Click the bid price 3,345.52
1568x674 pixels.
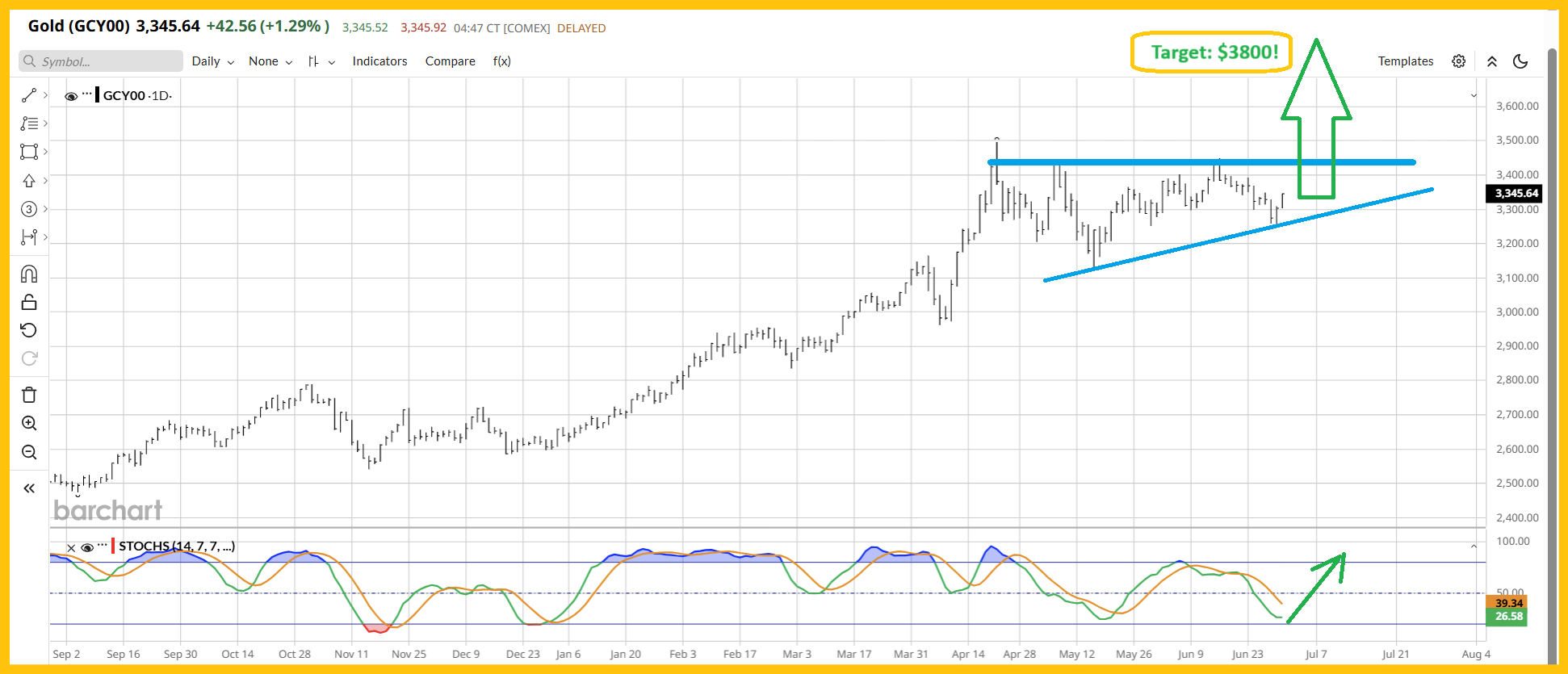tap(365, 27)
